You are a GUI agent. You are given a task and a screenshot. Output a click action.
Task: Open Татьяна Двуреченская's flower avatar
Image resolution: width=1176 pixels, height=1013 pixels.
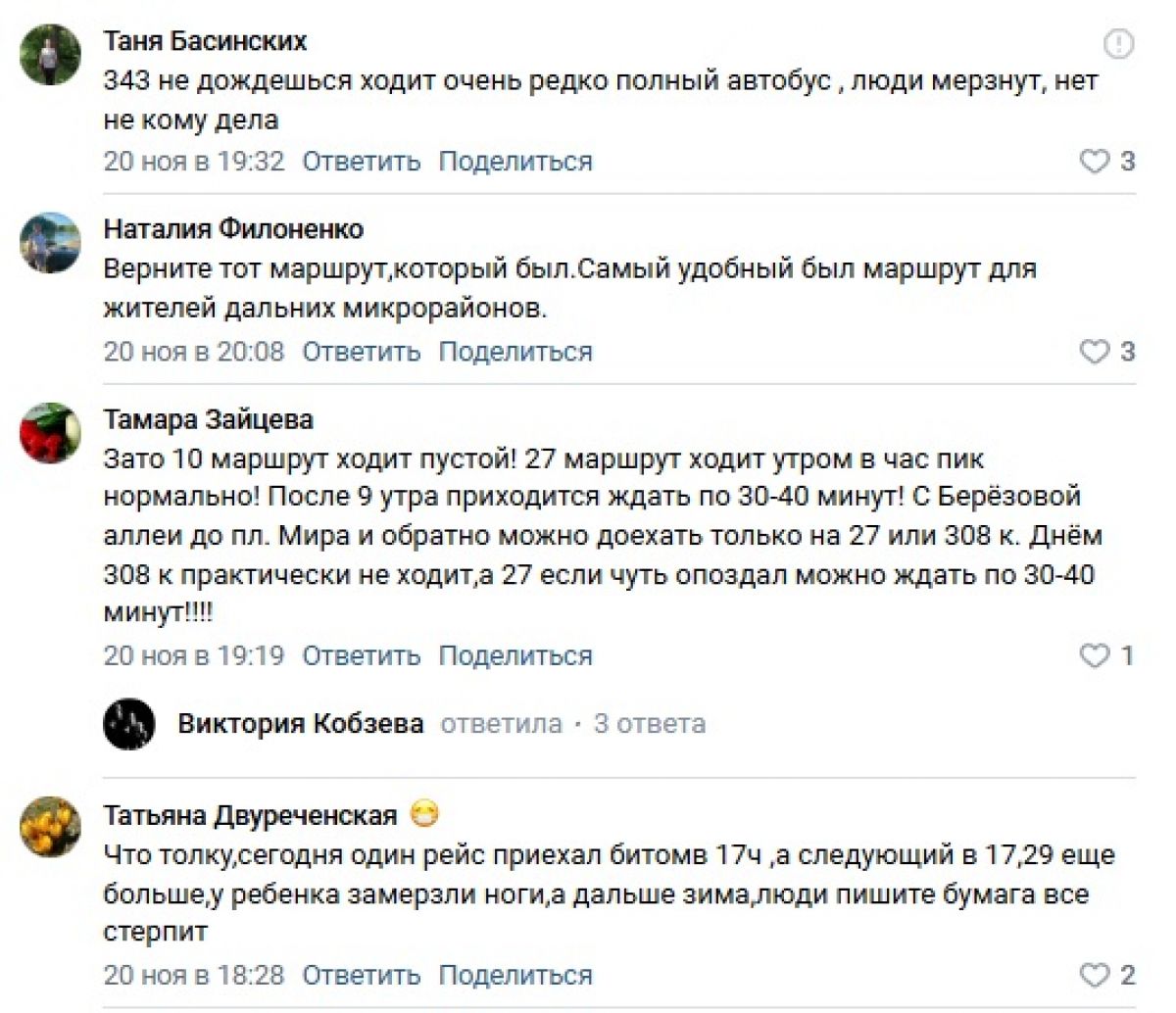[x=50, y=828]
